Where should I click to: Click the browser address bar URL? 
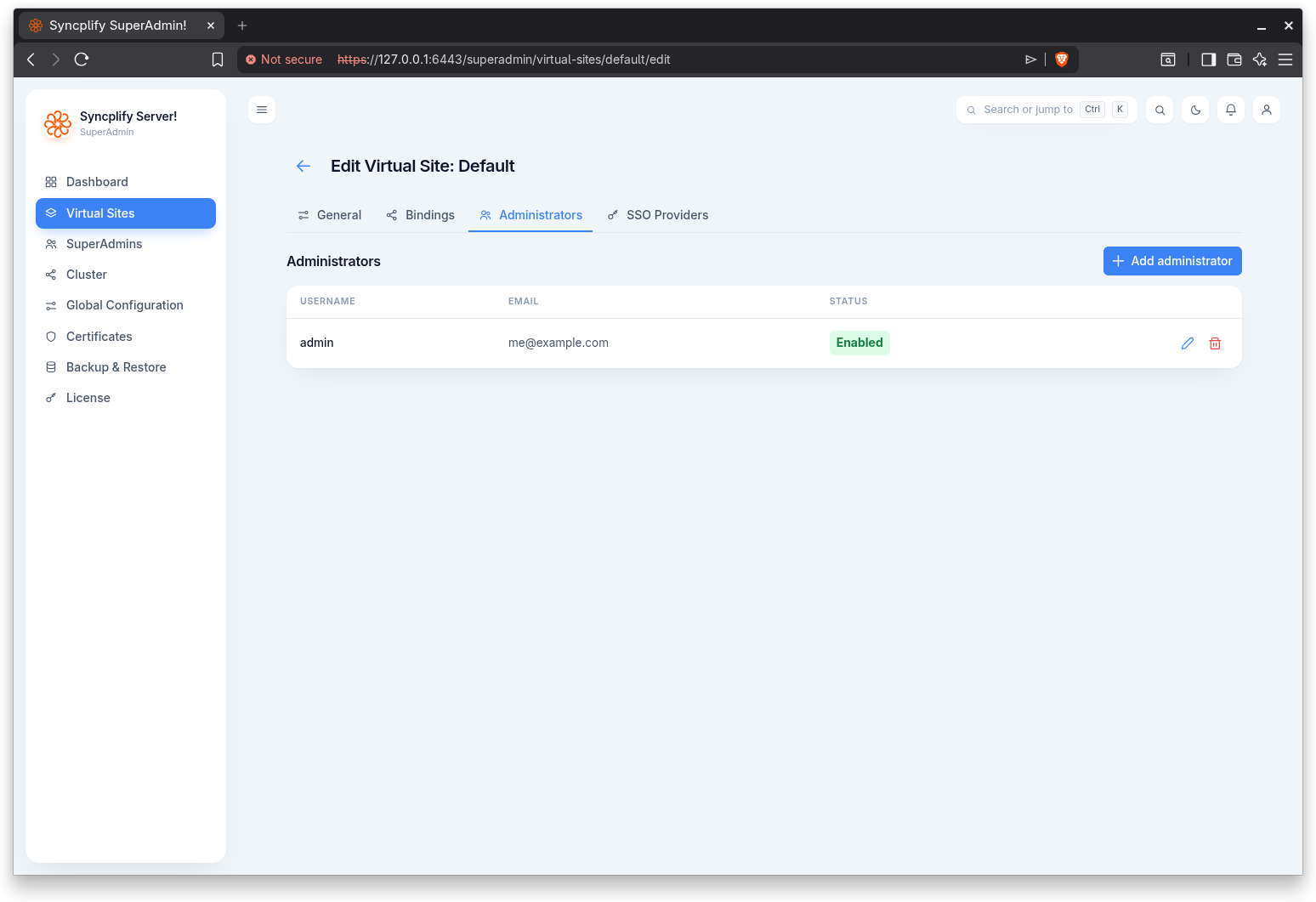coord(503,60)
